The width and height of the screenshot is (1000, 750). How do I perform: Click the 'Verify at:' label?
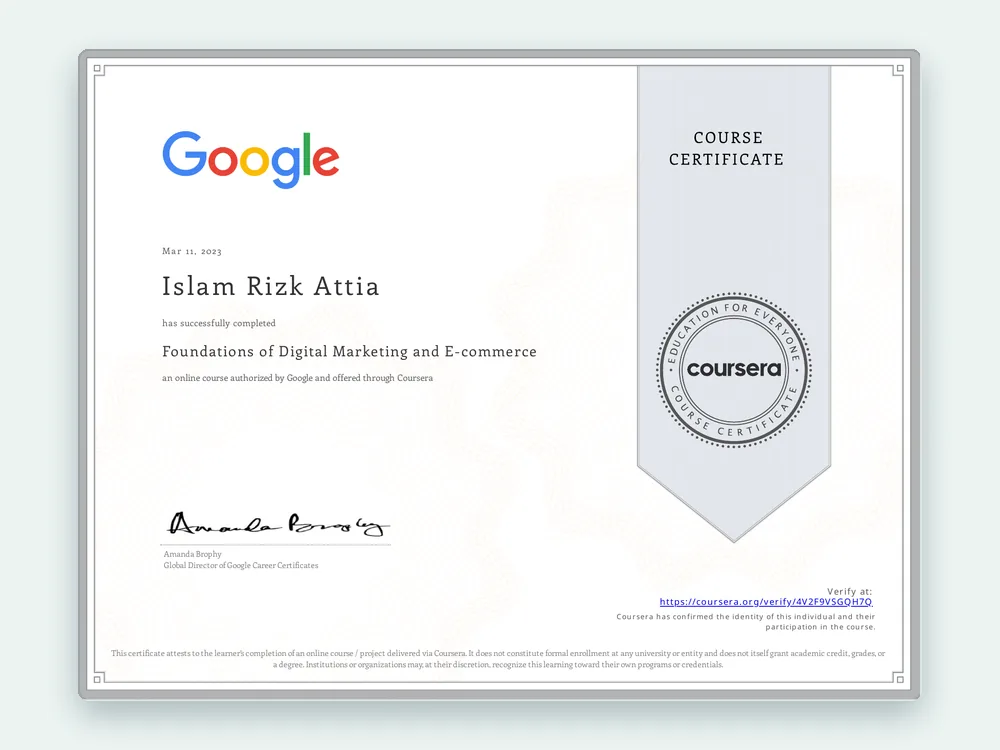tap(849, 591)
